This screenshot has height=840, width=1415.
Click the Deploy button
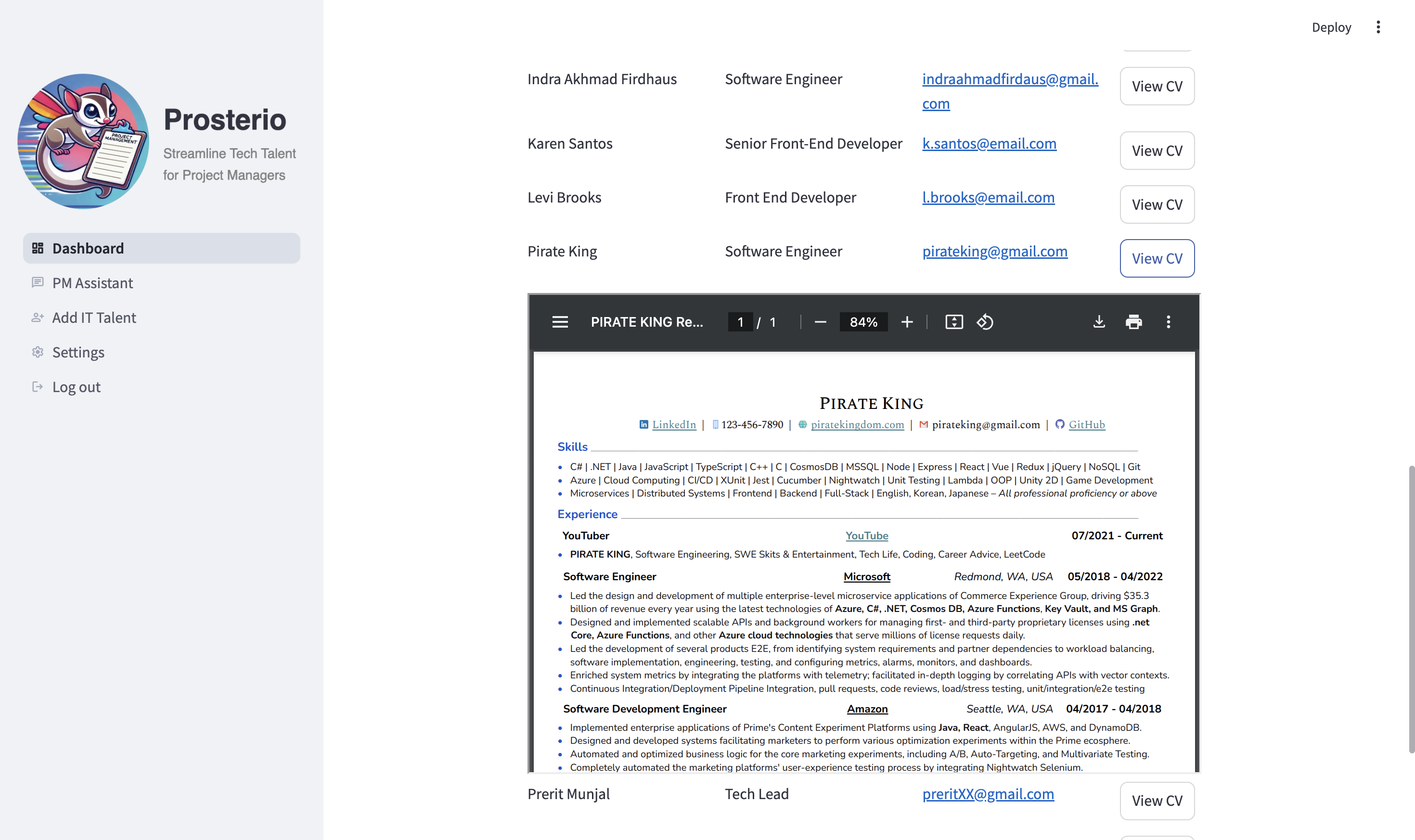1331,27
